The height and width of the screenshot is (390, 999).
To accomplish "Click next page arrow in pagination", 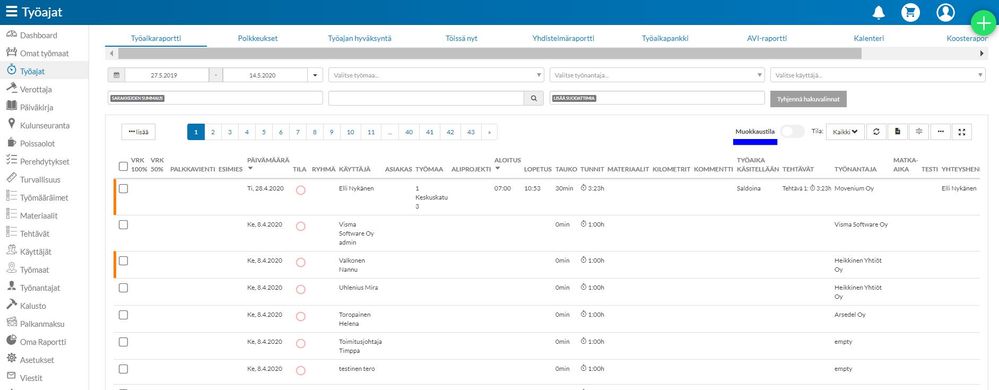I will pos(489,132).
